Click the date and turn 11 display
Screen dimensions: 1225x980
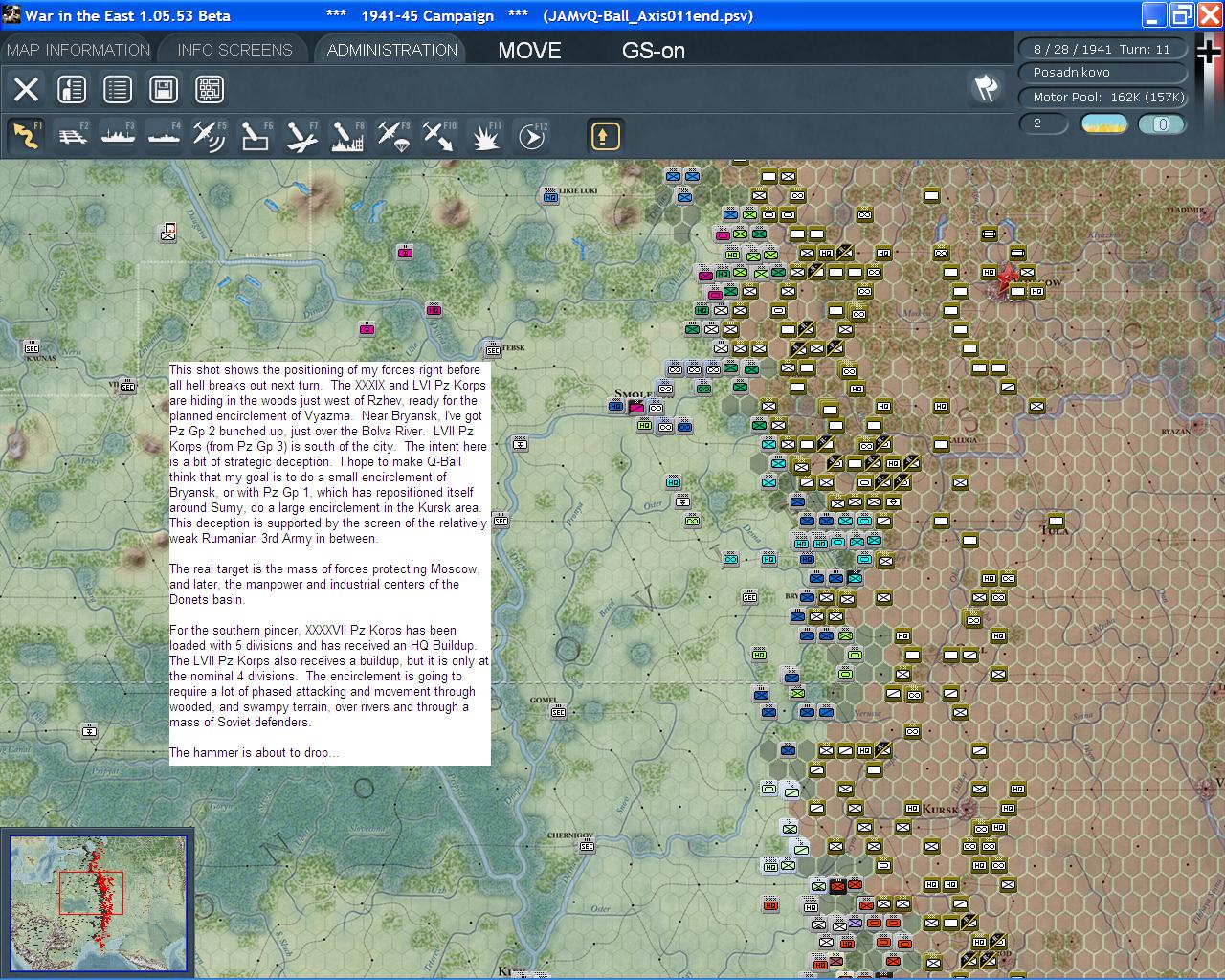pyautogui.click(x=1102, y=49)
